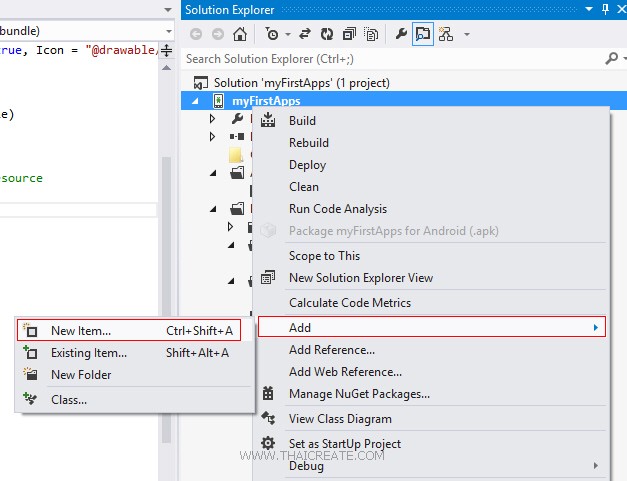Screen dimensions: 627x481
Task: Open the Add submenu entry
Action: [432, 327]
